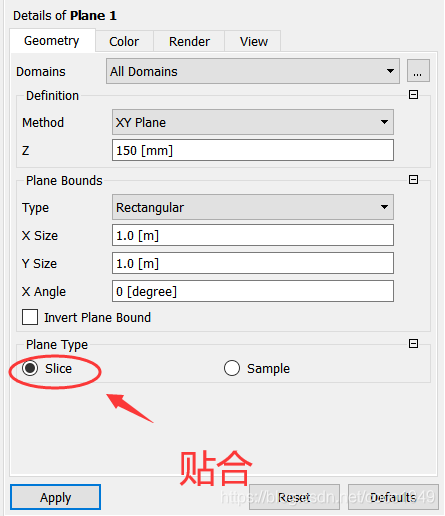Click the Defaults button
Image resolution: width=445 pixels, height=516 pixels.
393,497
